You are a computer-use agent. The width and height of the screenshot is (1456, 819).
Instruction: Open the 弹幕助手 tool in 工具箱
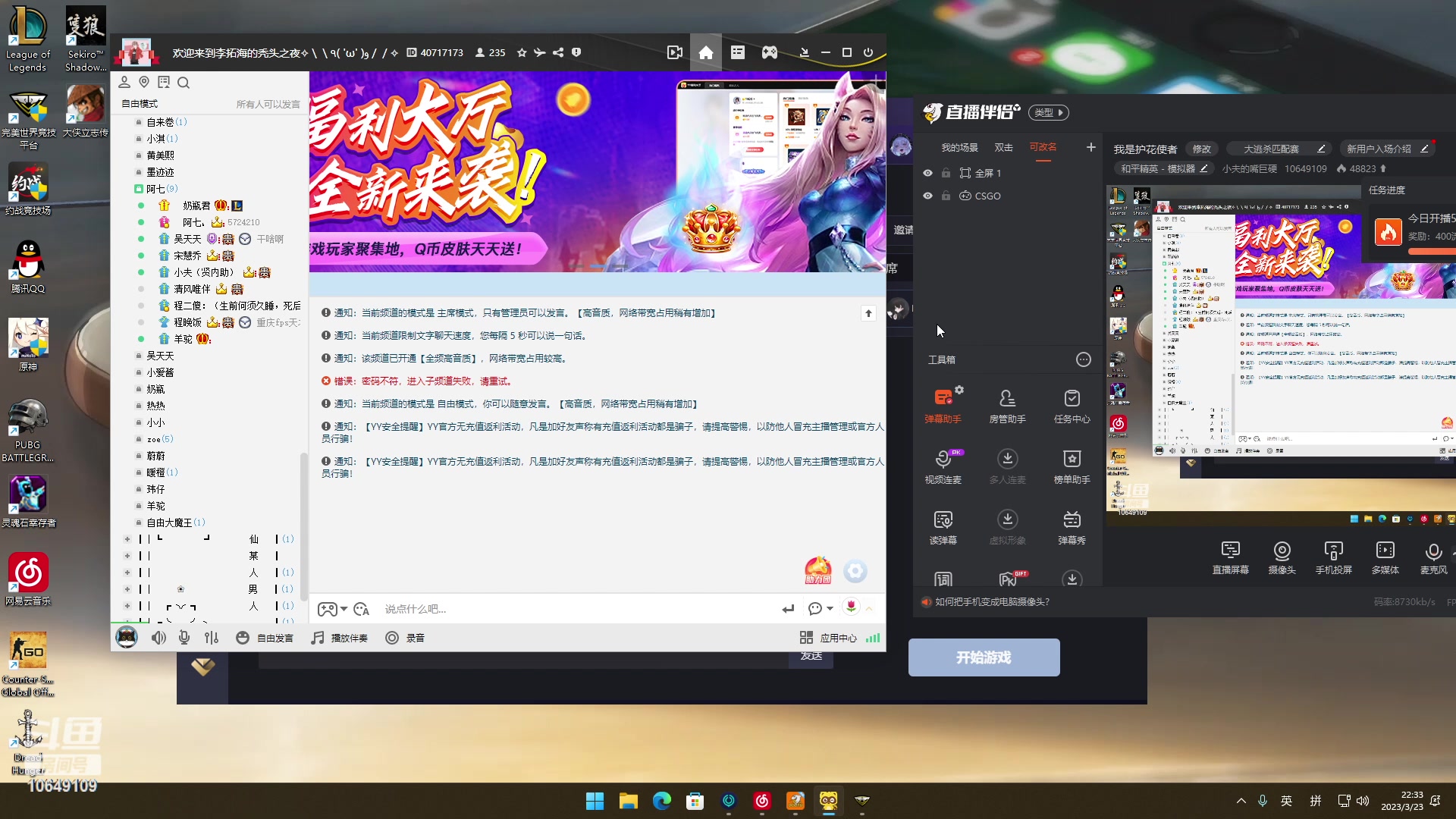[x=943, y=404]
